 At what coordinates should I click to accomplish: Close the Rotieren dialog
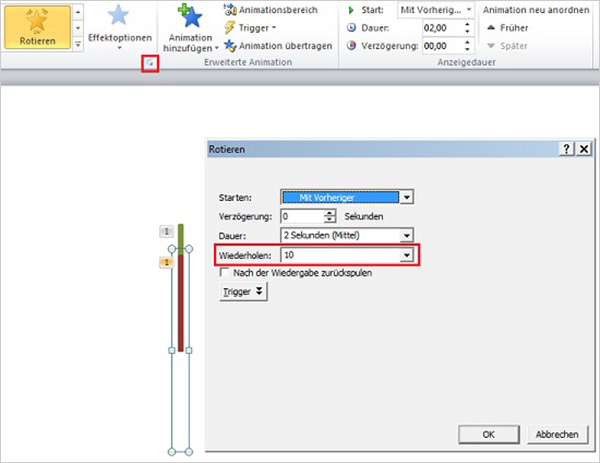584,149
